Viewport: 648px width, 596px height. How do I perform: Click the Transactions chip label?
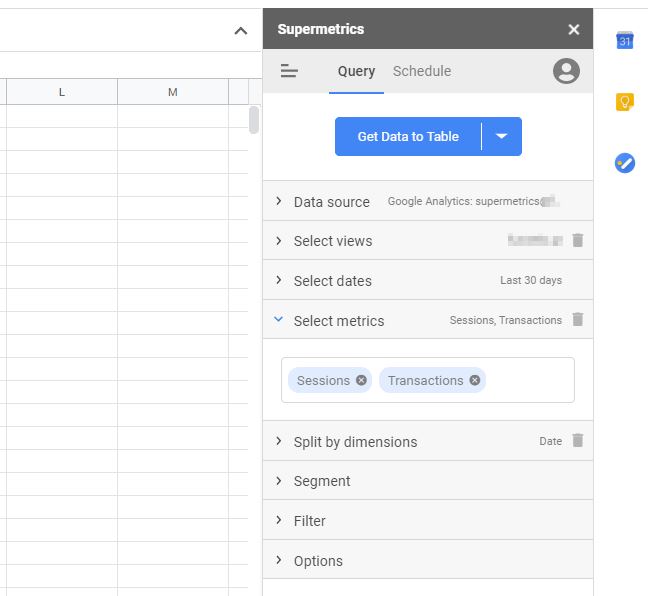(x=425, y=380)
